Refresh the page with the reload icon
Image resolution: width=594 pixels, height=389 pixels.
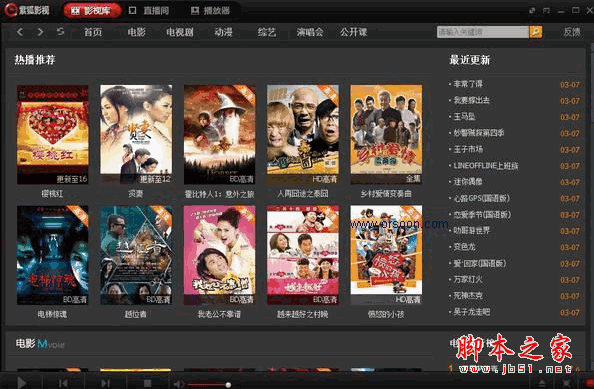(x=60, y=32)
